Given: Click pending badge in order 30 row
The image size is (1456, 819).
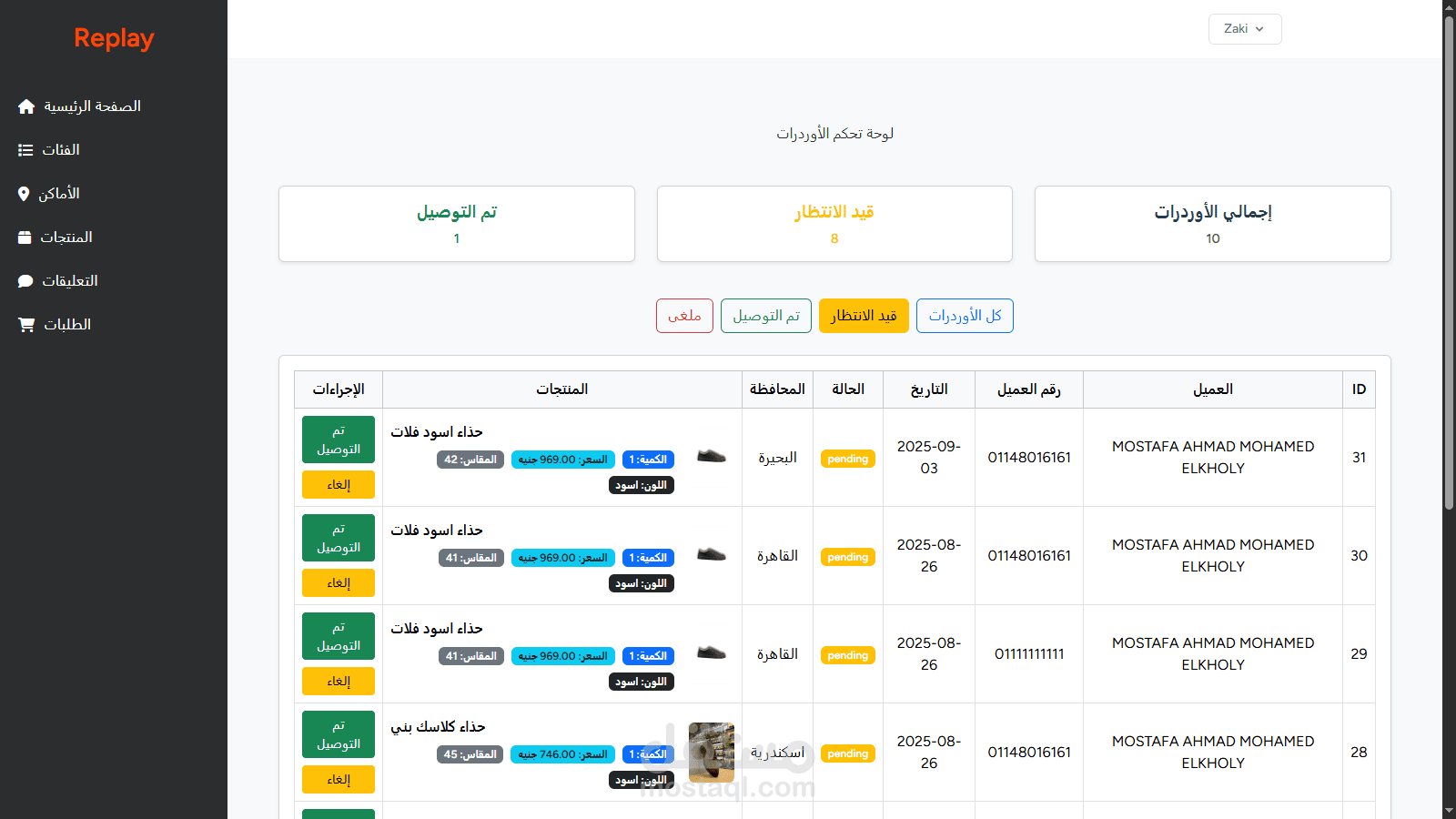Looking at the screenshot, I should (x=848, y=557).
